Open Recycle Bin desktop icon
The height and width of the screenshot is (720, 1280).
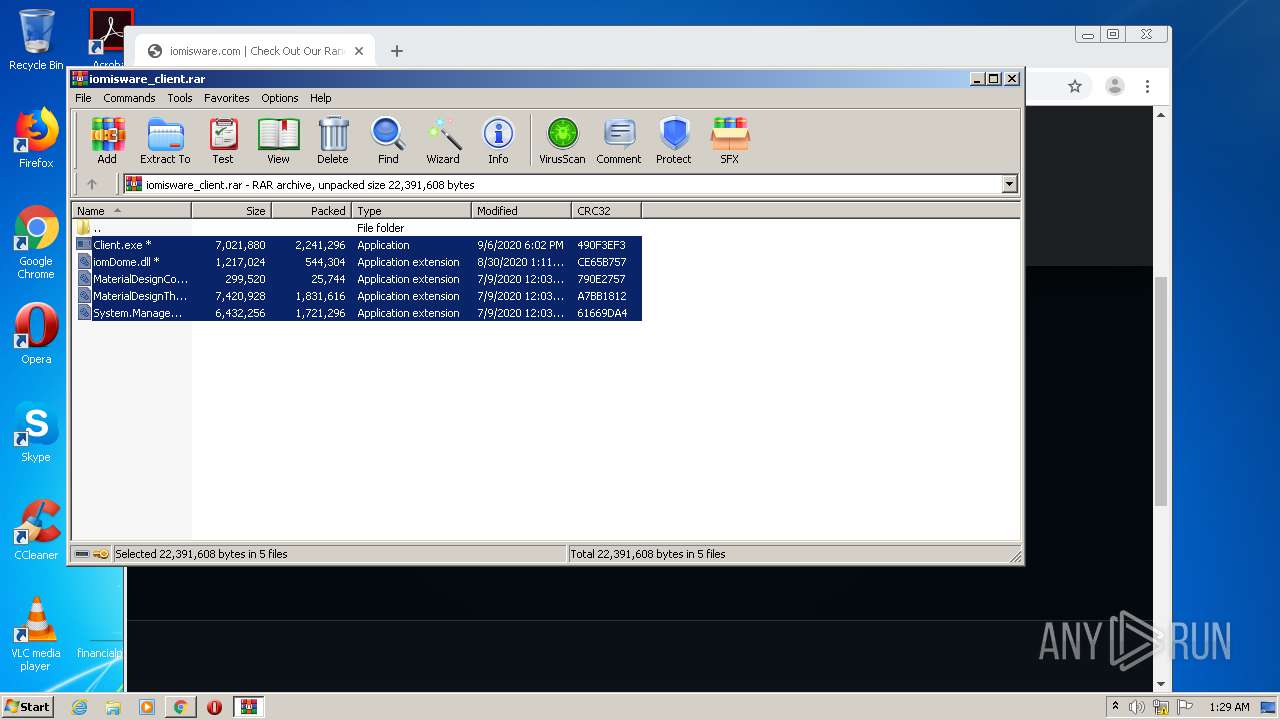(x=36, y=40)
